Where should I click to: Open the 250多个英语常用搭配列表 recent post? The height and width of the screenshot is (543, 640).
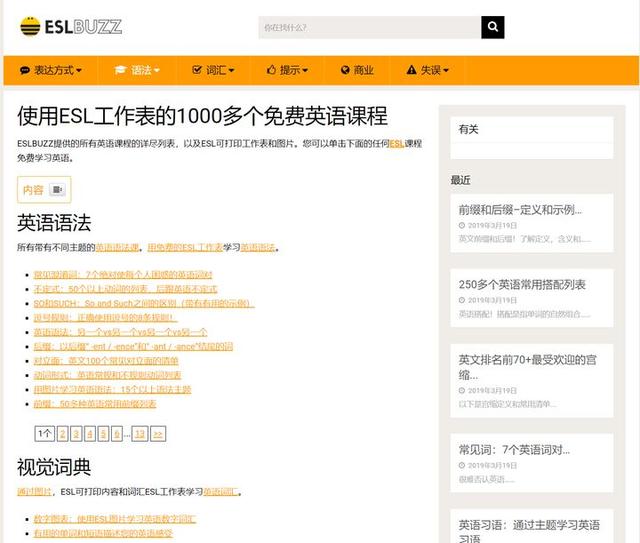tap(522, 285)
